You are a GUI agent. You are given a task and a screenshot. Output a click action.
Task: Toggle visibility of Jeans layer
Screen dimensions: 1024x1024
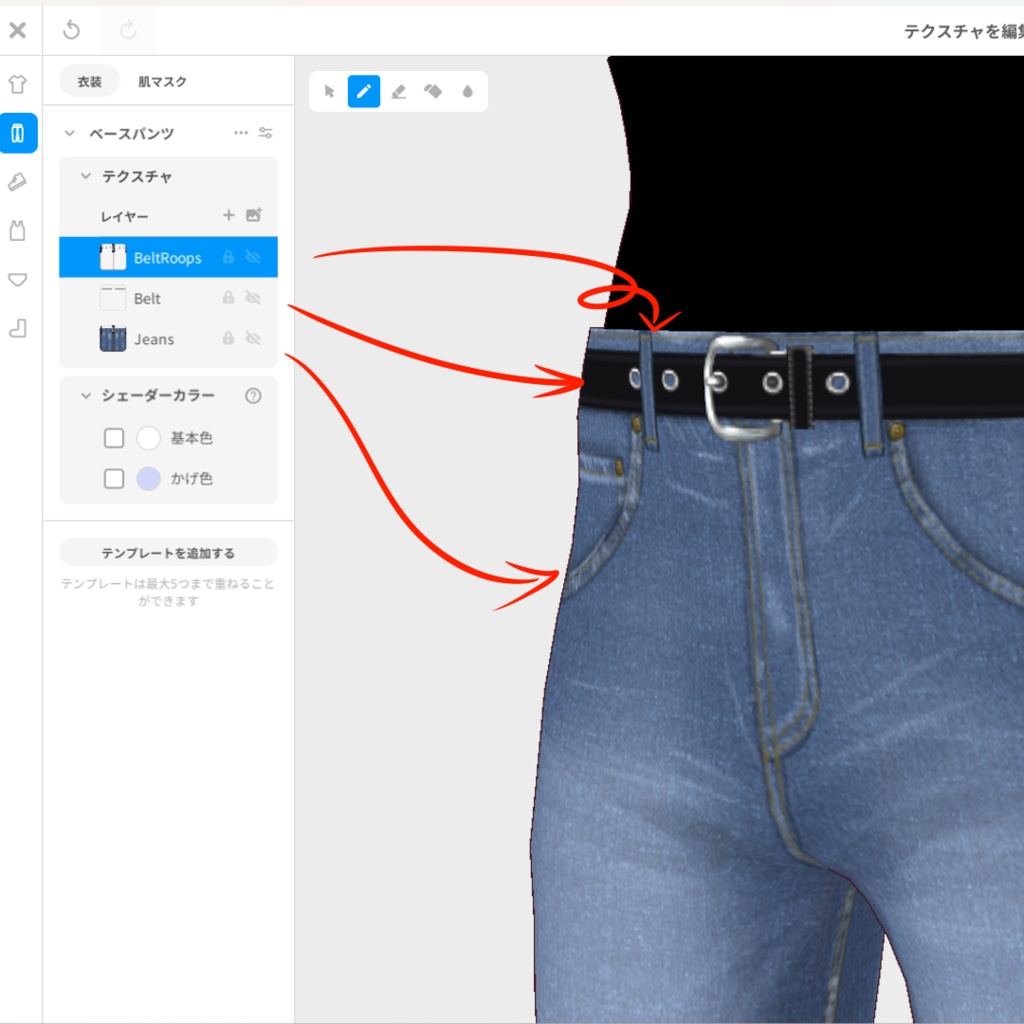click(x=253, y=338)
